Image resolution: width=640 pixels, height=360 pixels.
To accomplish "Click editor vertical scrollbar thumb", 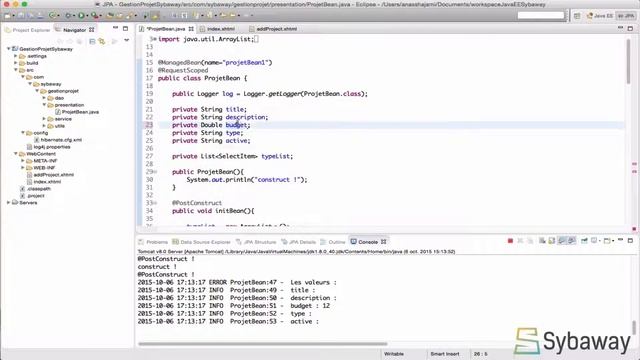I will [x=629, y=61].
